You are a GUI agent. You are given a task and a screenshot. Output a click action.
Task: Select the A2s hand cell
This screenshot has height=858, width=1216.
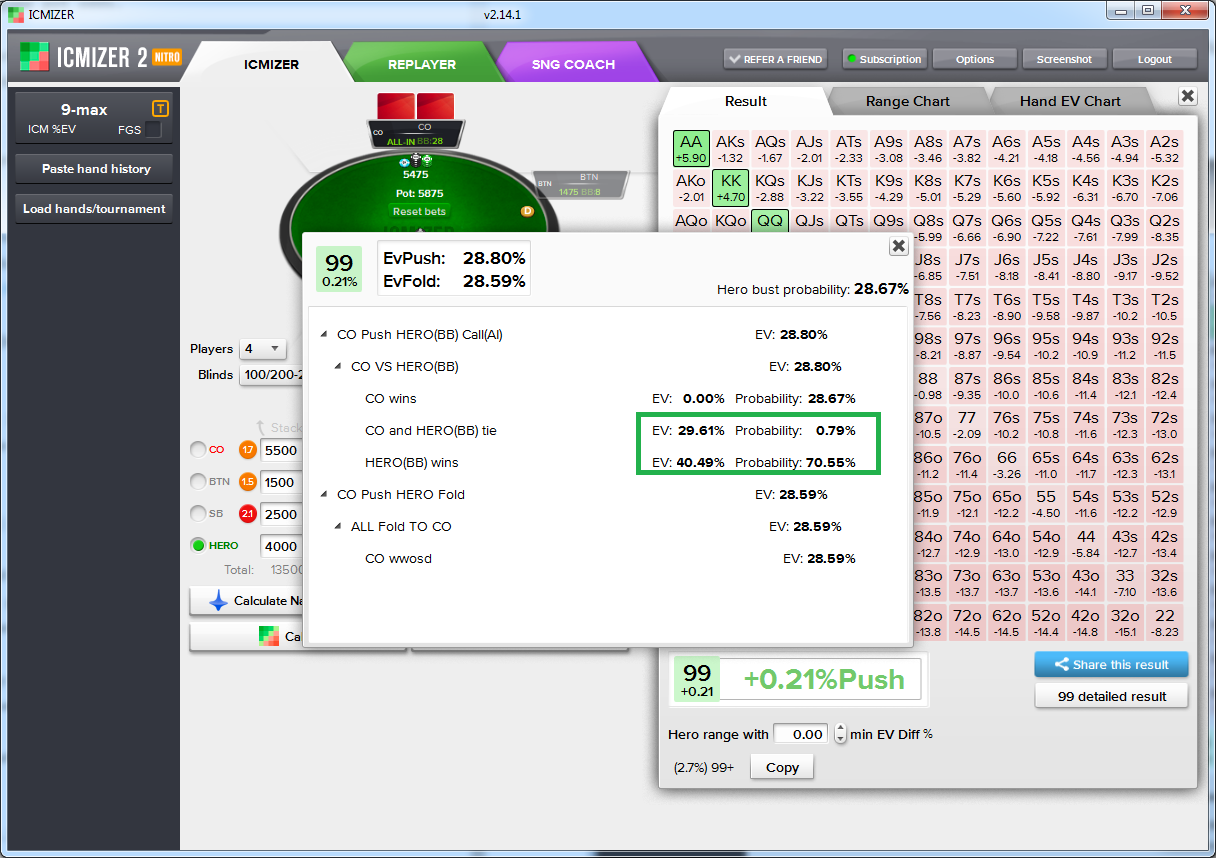(1164, 148)
